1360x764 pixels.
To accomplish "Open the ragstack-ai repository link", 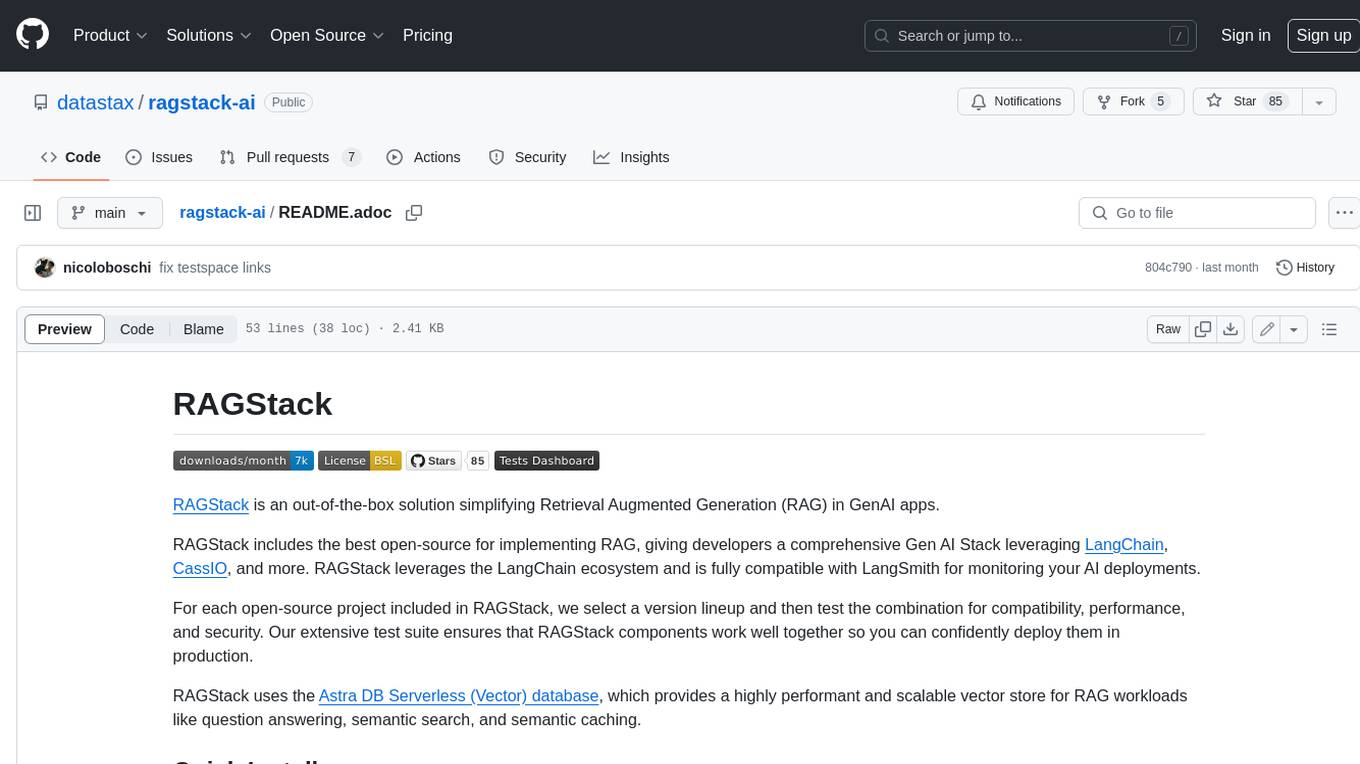I will click(201, 102).
